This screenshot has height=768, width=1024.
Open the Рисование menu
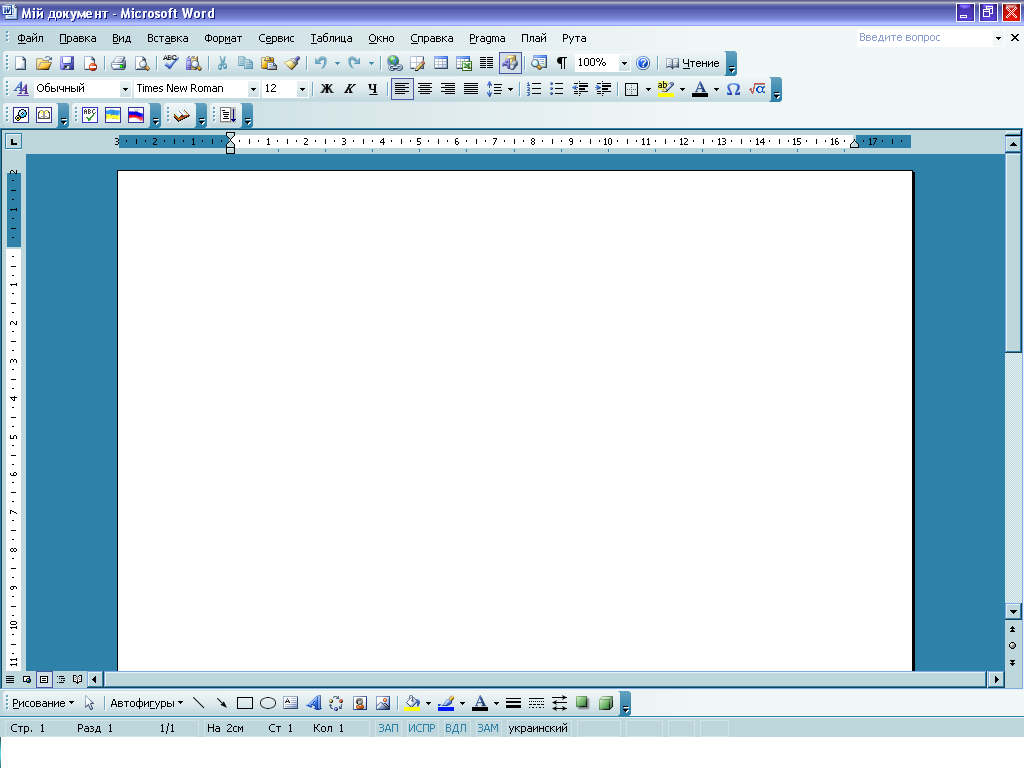coord(43,703)
